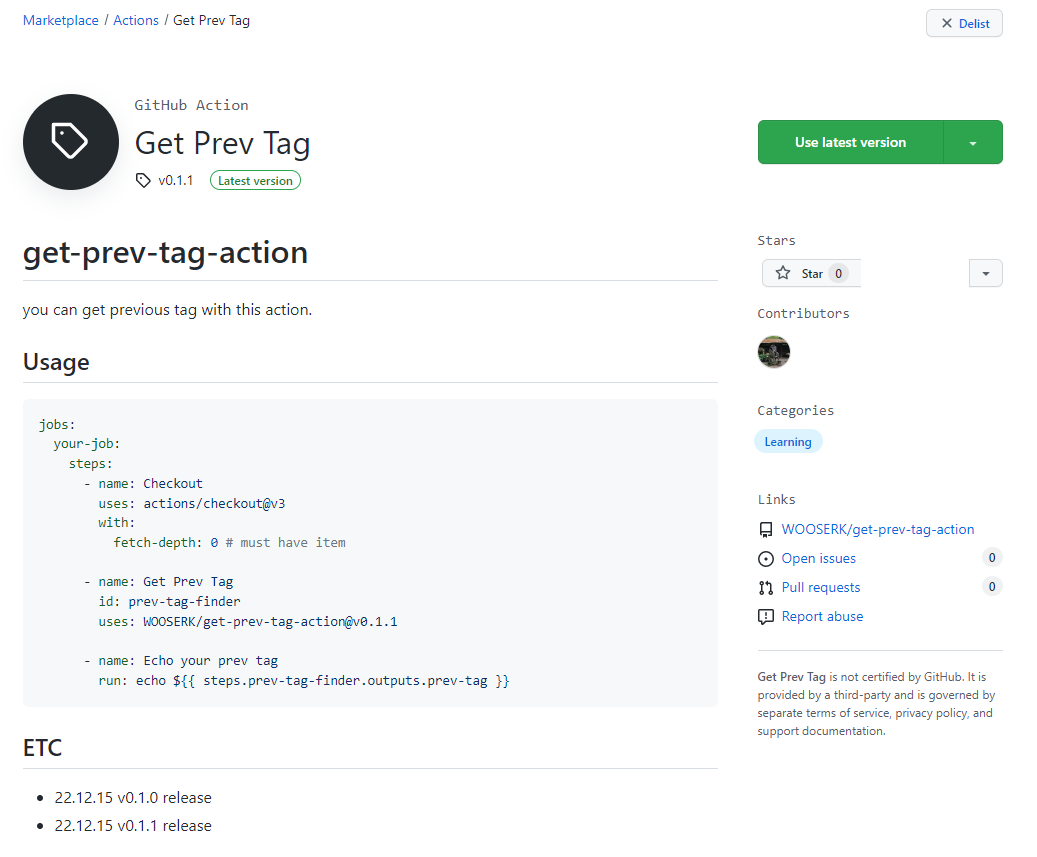The width and height of the screenshot is (1037, 857).
Task: Click the Usage heading
Action: click(56, 362)
